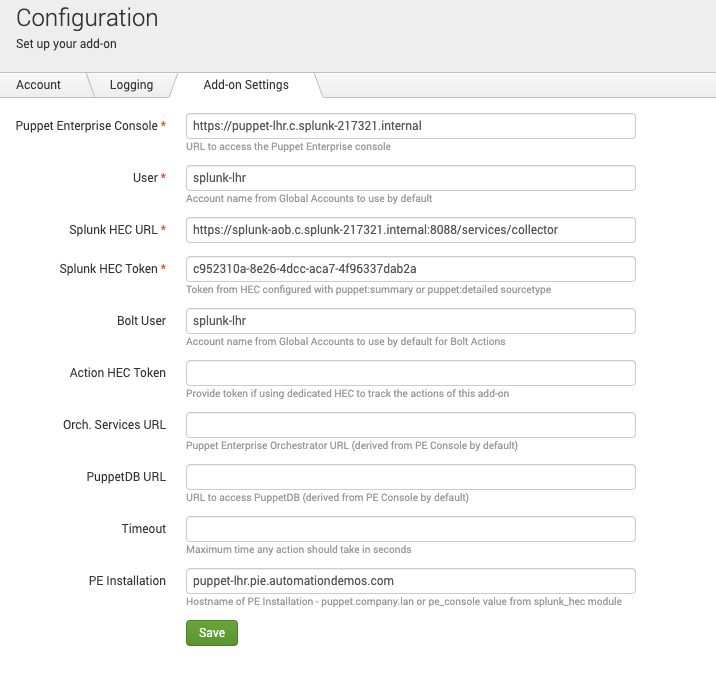Focus the User input field
716x696 pixels.
411,178
